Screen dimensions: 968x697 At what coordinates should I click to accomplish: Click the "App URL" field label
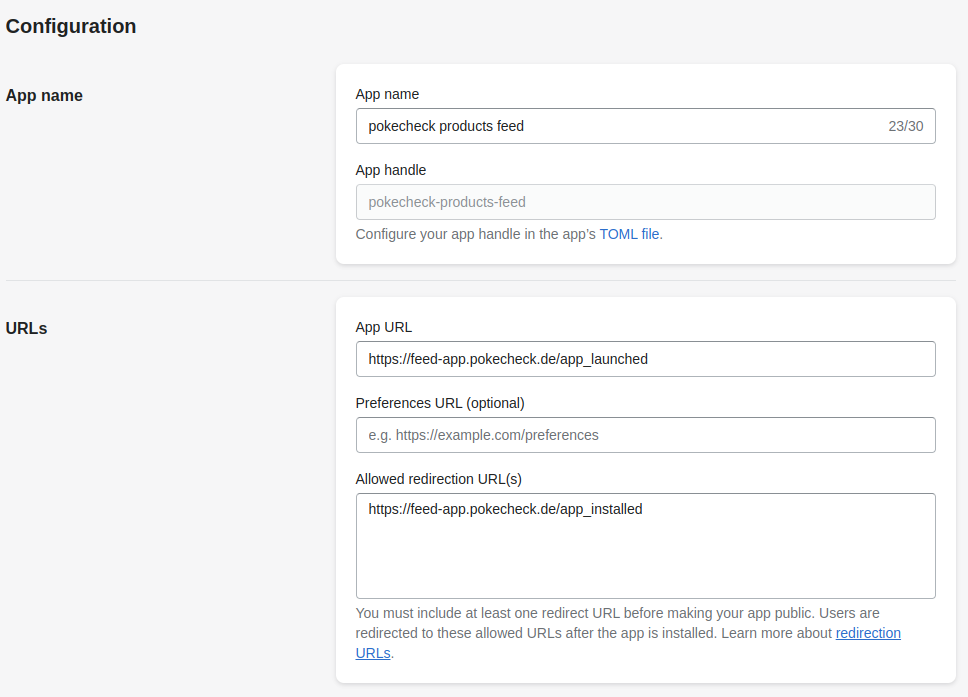[384, 327]
